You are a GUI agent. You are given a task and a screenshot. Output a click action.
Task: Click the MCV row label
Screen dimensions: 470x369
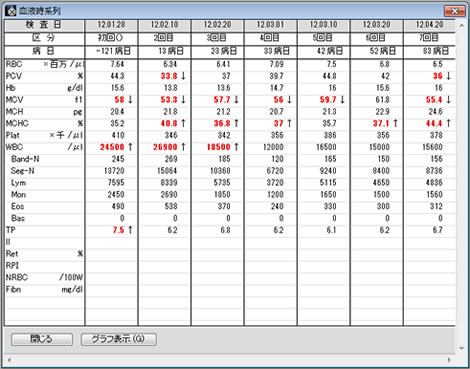pyautogui.click(x=14, y=100)
